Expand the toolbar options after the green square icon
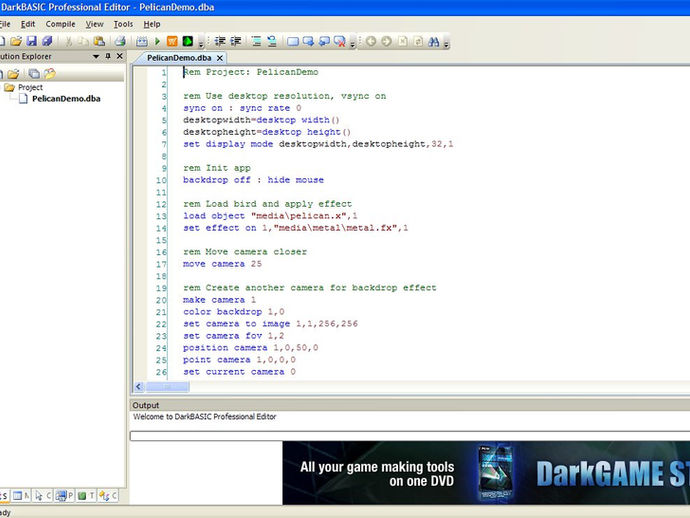The image size is (690, 518). 201,42
